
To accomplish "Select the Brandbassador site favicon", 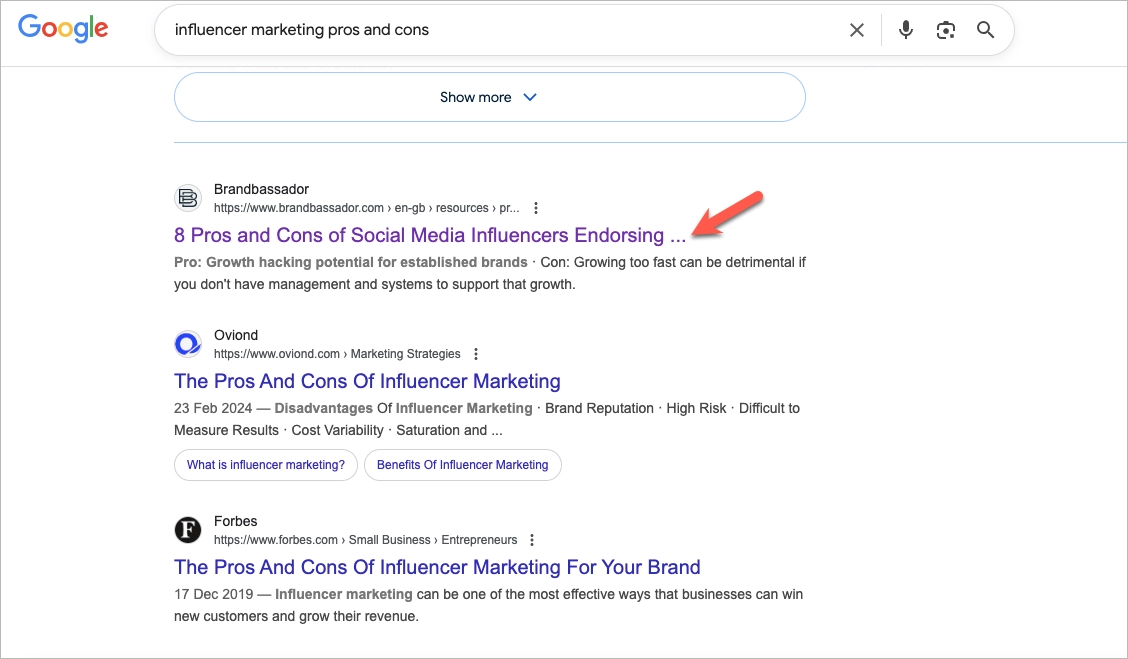I will pyautogui.click(x=188, y=198).
